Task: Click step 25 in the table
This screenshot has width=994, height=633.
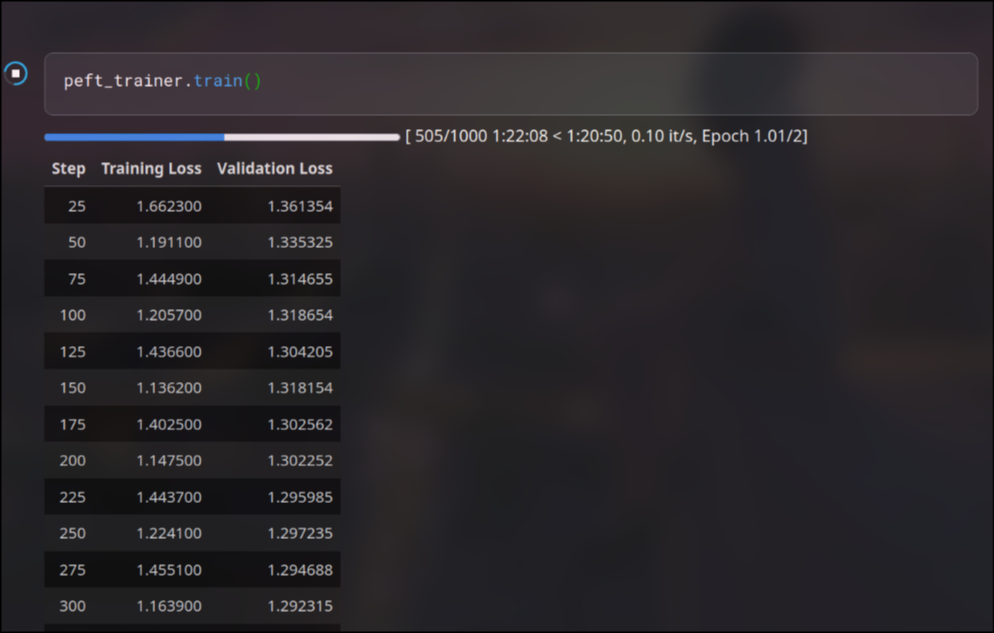Action: [77, 206]
